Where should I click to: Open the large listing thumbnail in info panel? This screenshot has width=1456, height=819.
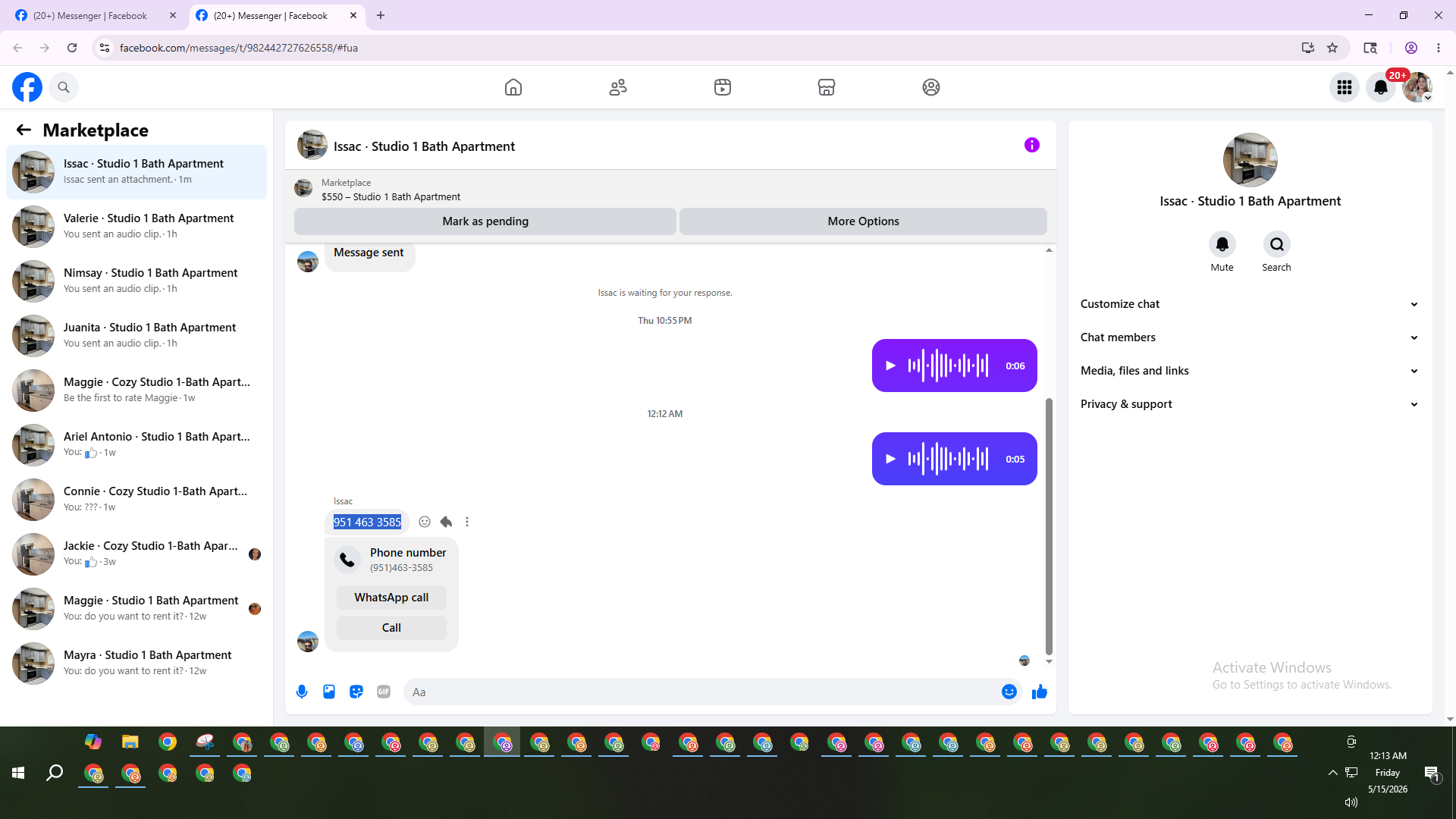(1250, 160)
